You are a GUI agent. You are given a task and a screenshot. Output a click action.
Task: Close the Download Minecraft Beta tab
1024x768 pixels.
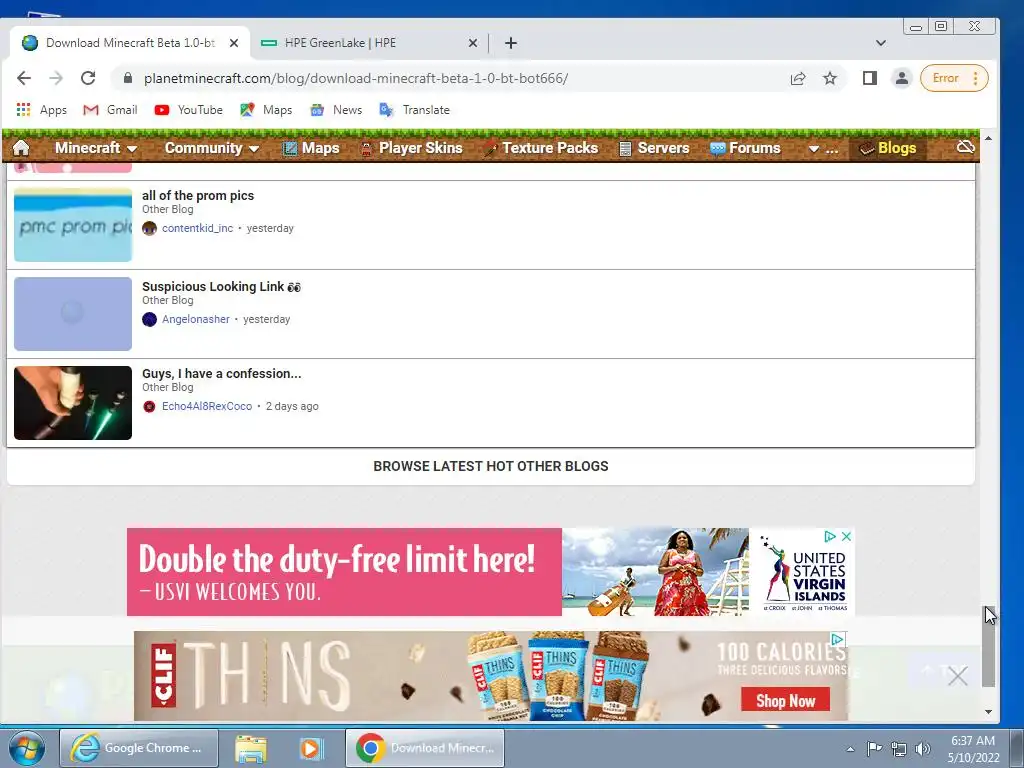click(x=234, y=43)
